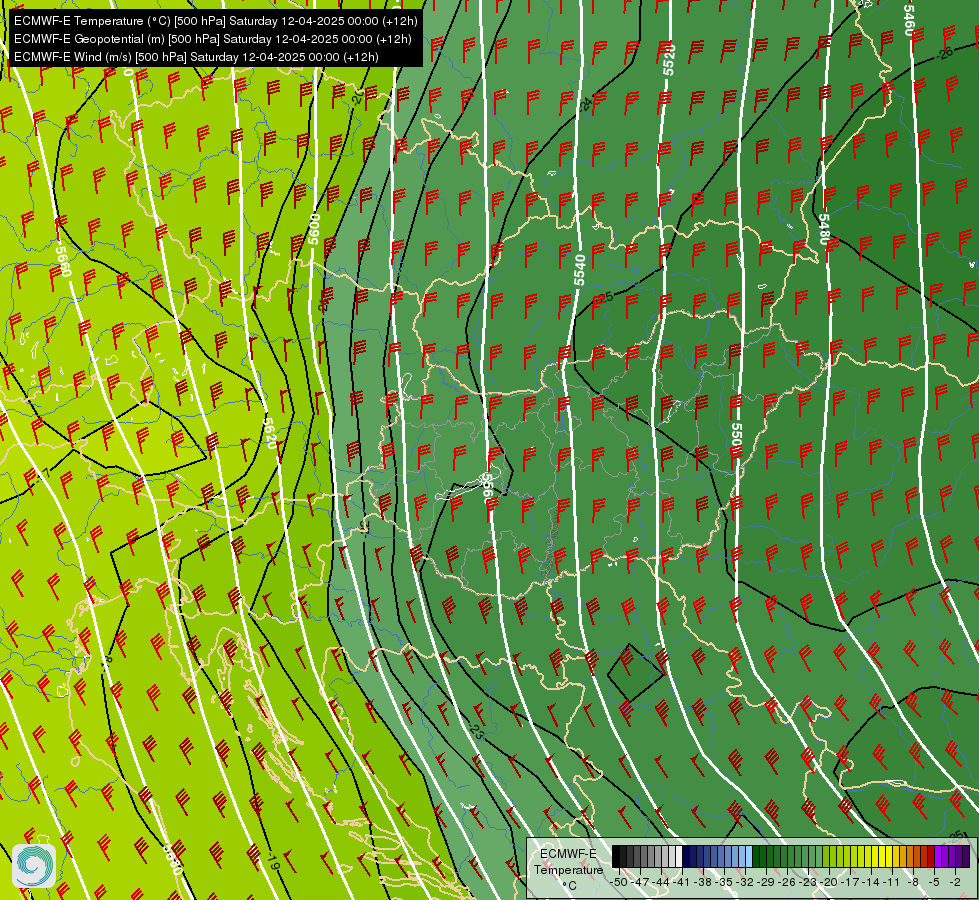Click the legend title ECMWF-E Temperature °C
This screenshot has width=979, height=900.
pos(568,869)
